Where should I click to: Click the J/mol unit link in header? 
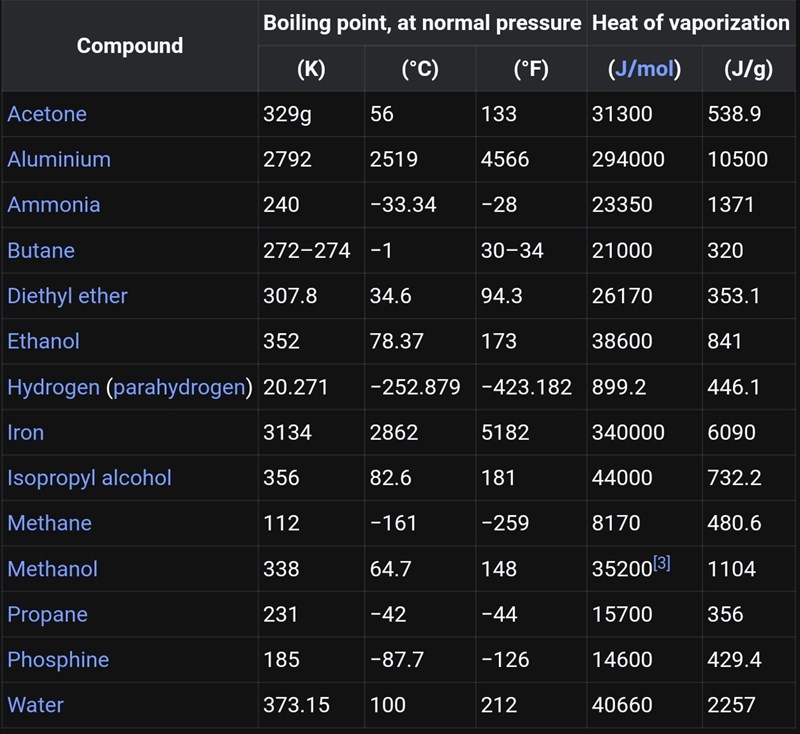[643, 70]
